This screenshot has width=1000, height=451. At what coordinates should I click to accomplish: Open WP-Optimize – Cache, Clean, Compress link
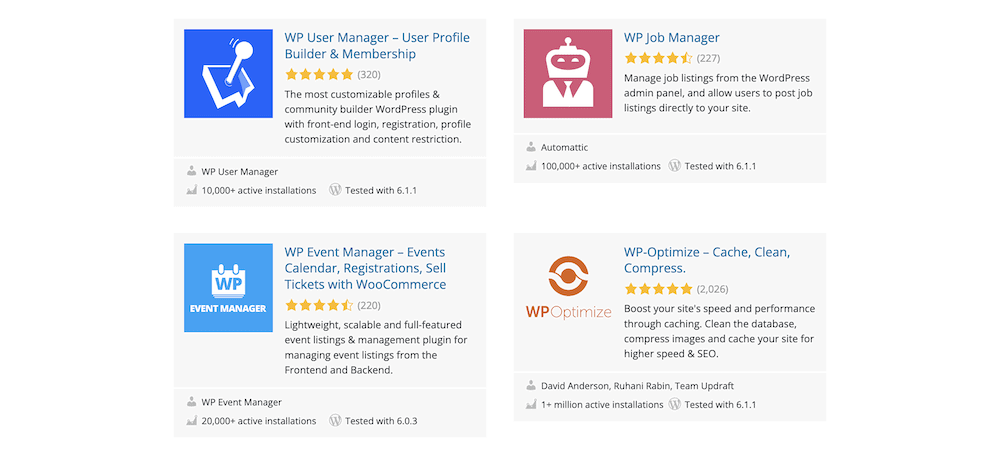707,260
